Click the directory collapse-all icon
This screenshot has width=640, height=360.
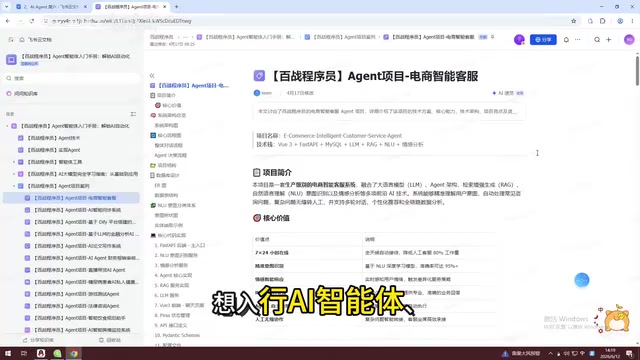133,114
